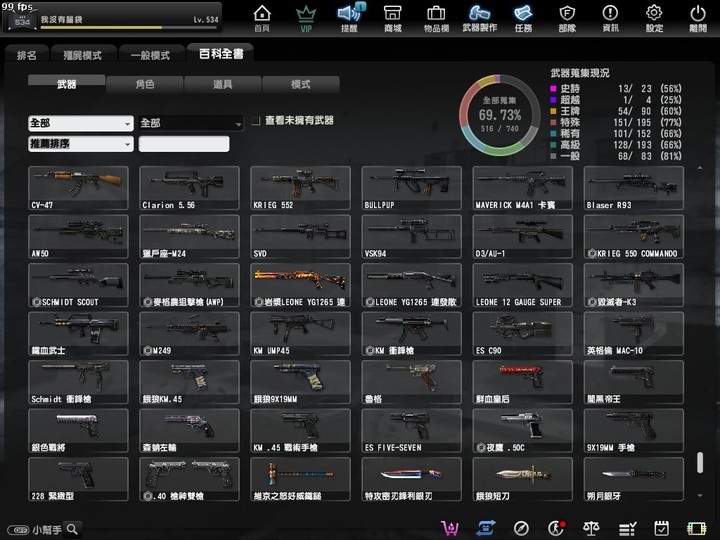Enable 查看未擁有武器 checkbox
The width and height of the screenshot is (720, 540).
256,121
